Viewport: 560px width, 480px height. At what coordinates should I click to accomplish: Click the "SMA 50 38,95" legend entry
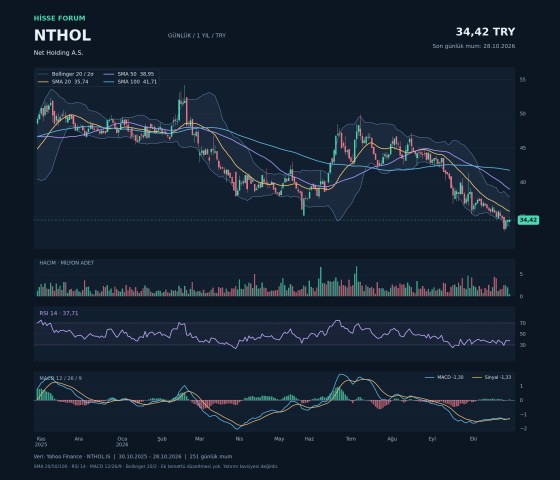pos(129,74)
